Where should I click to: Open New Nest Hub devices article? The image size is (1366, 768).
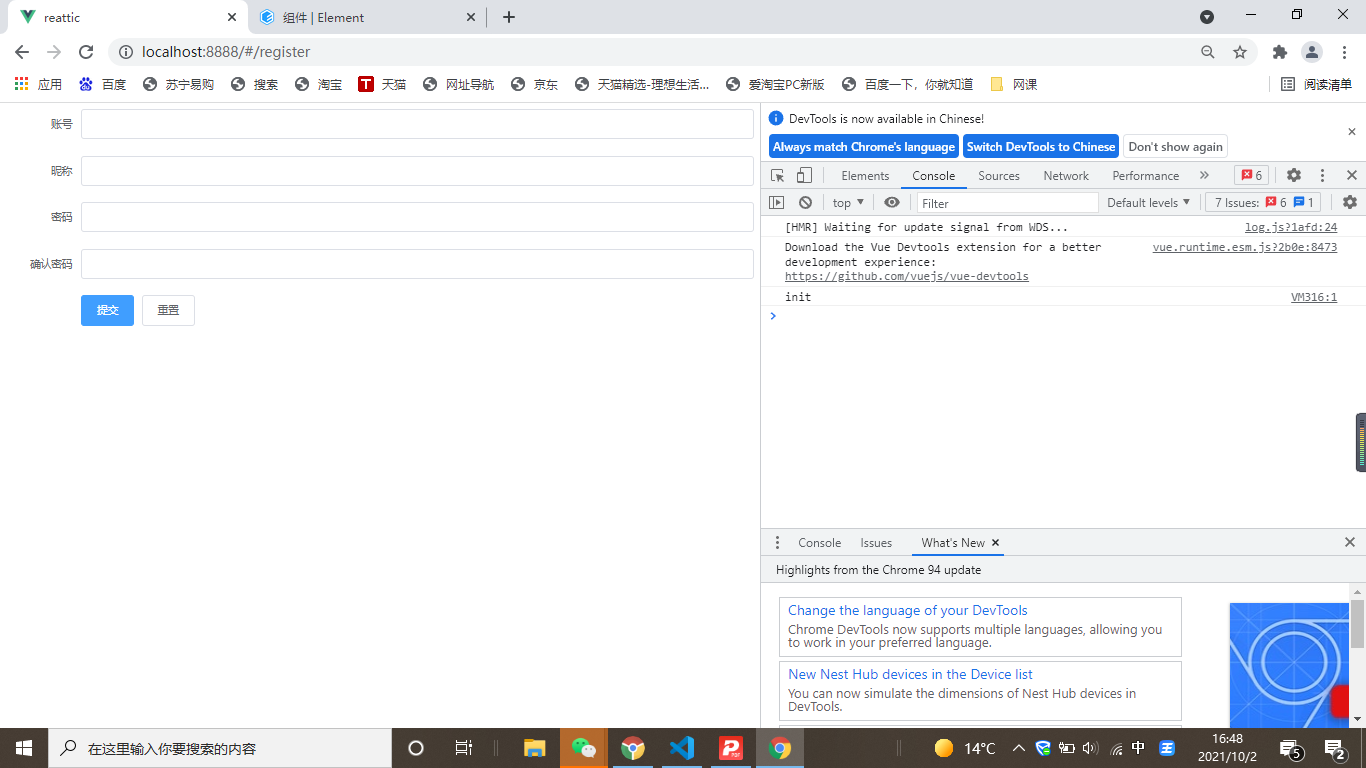coord(910,674)
